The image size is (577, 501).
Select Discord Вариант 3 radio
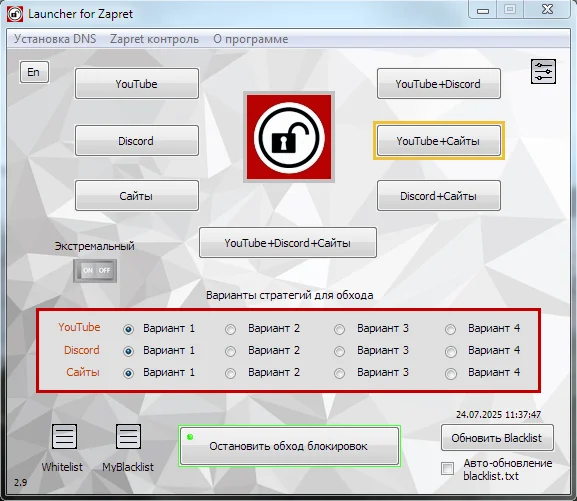tap(339, 352)
